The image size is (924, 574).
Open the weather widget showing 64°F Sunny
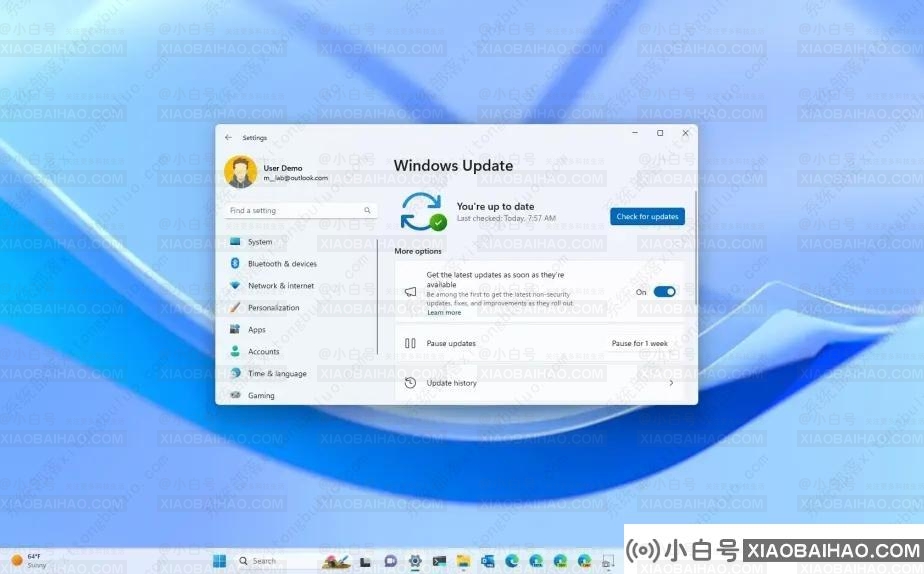[x=29, y=560]
